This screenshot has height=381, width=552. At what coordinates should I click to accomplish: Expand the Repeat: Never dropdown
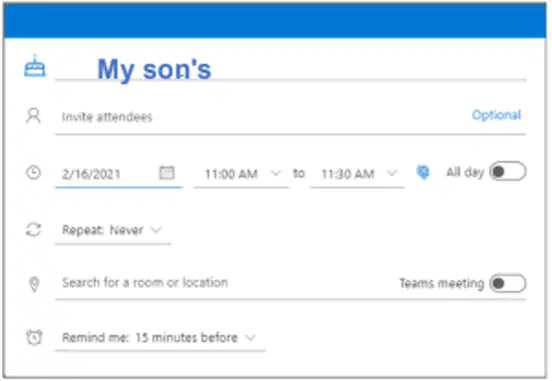point(113,230)
